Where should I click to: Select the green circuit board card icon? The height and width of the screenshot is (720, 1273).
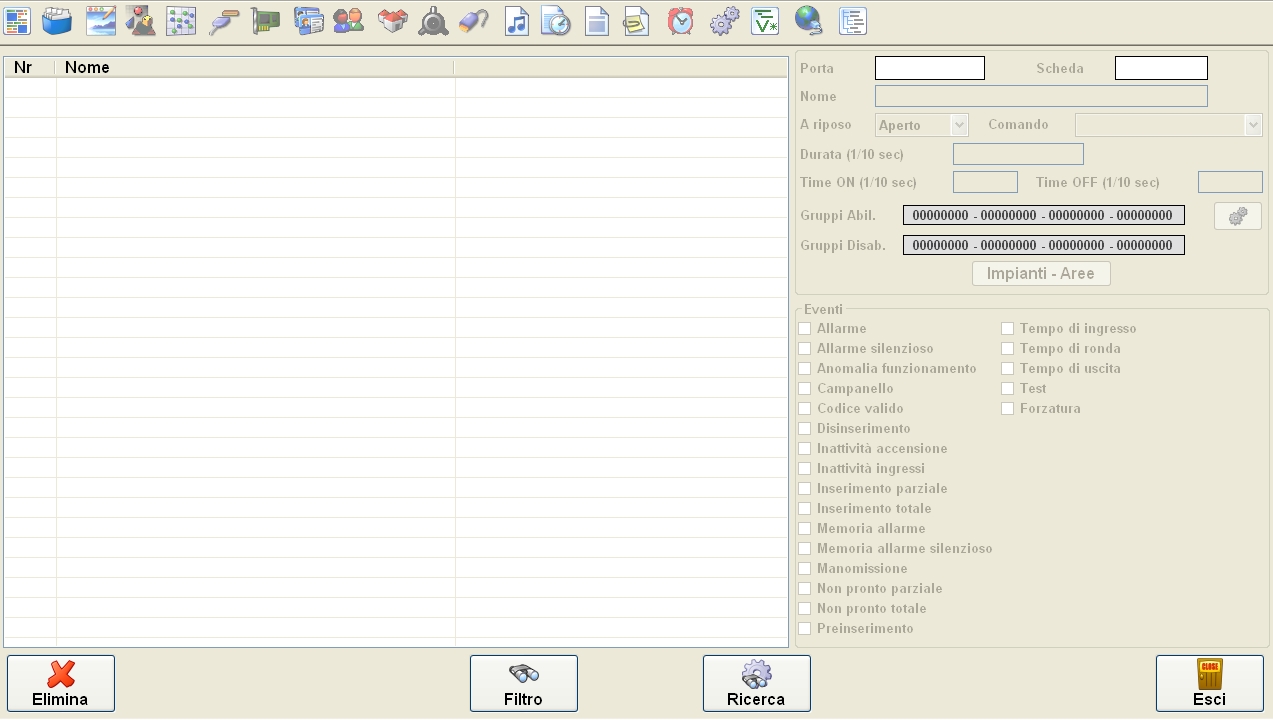(265, 21)
